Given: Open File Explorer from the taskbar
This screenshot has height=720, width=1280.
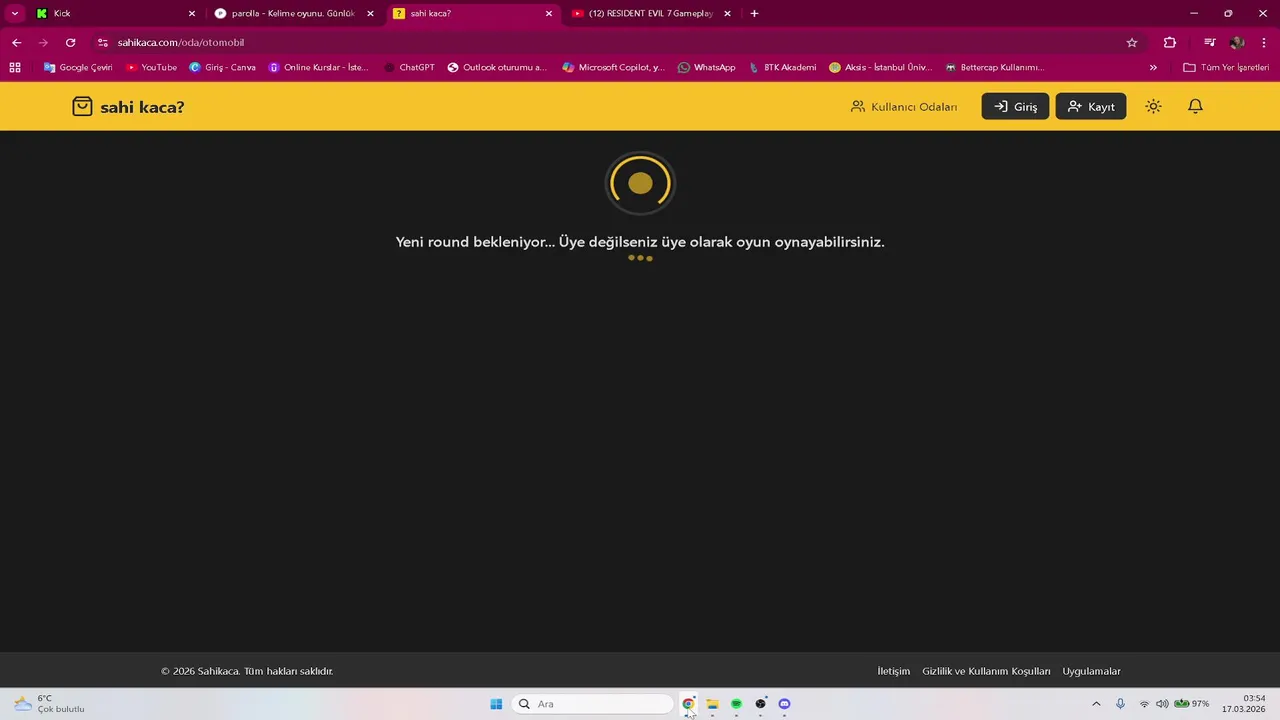Looking at the screenshot, I should [712, 704].
